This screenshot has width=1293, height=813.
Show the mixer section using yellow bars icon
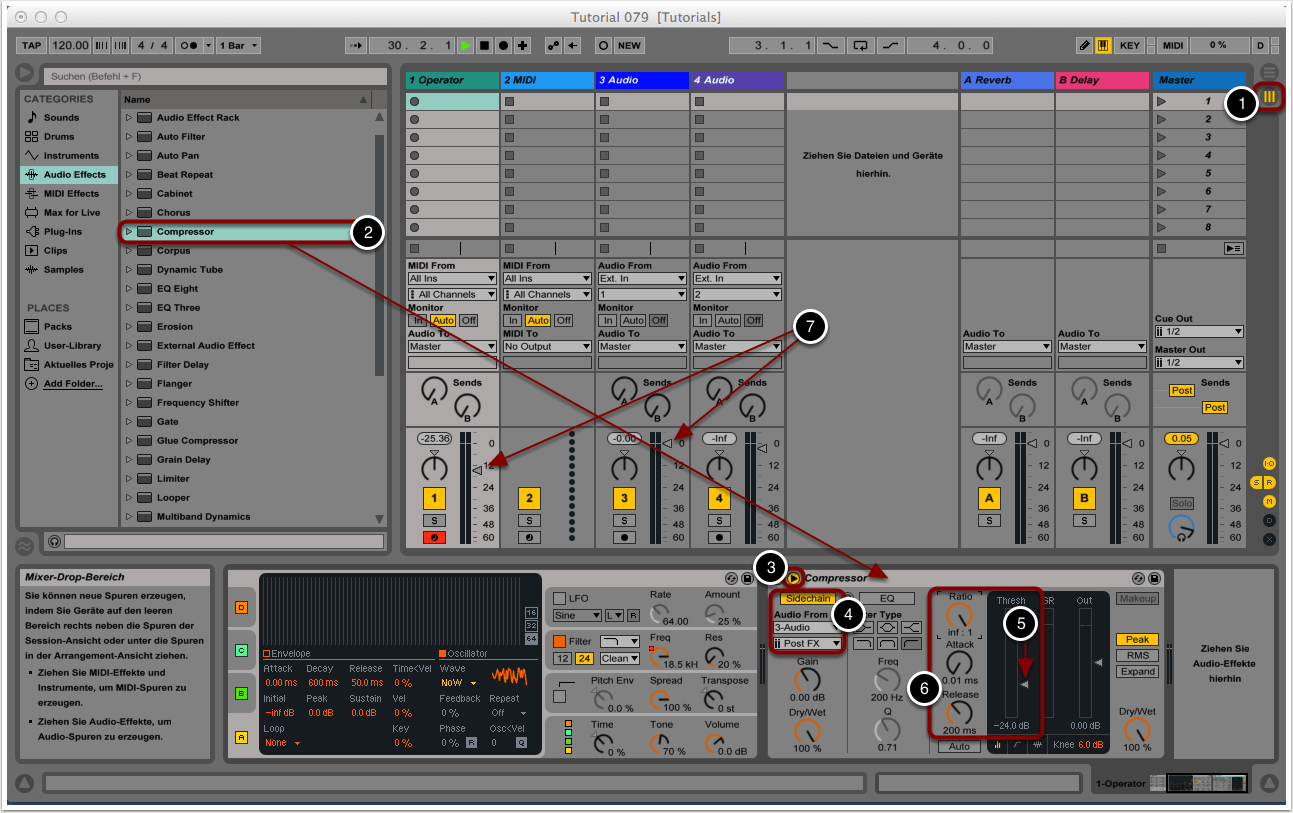(x=1270, y=97)
